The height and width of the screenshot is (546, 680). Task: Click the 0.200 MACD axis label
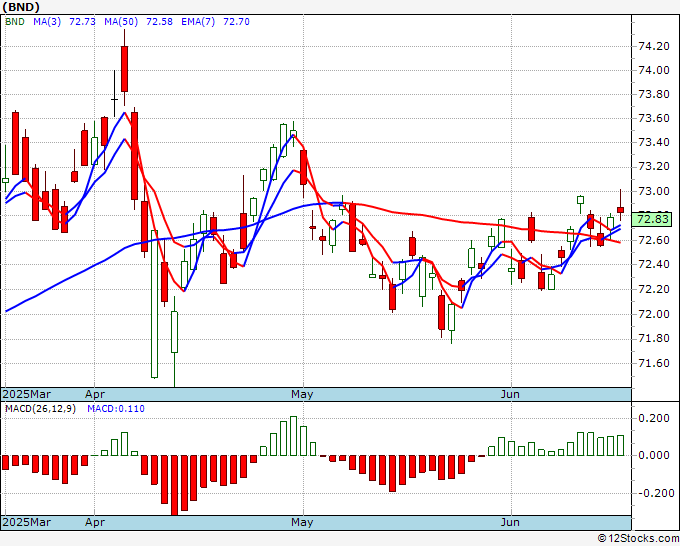pos(654,418)
